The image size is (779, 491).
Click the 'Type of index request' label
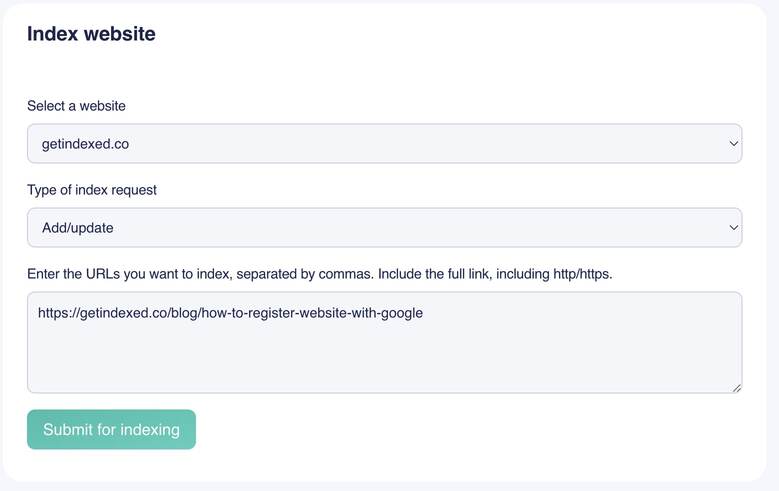92,190
